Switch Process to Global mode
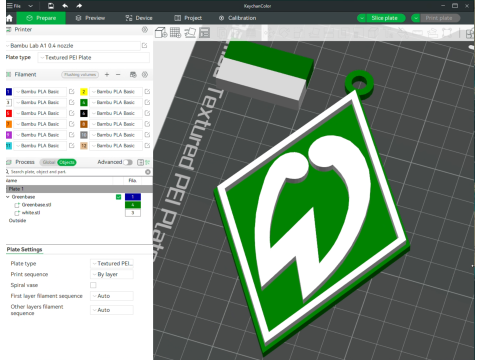This screenshot has width=480, height=360. pos(49,162)
